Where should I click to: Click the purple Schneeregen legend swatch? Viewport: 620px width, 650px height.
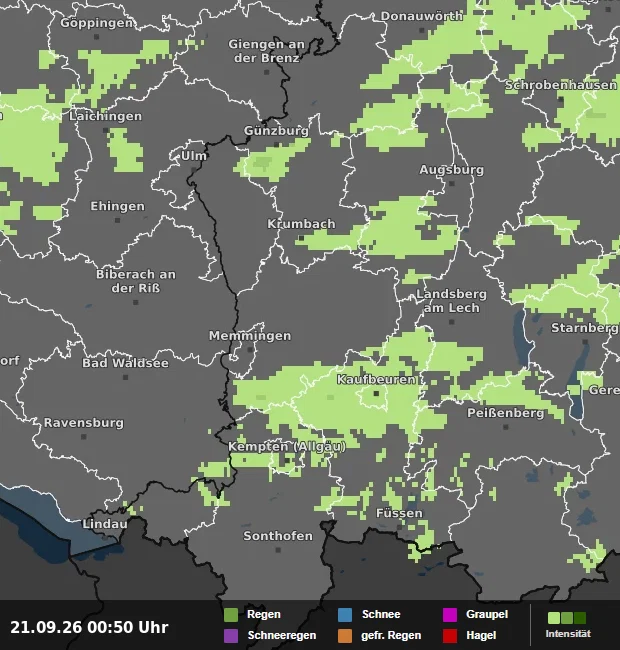point(231,635)
